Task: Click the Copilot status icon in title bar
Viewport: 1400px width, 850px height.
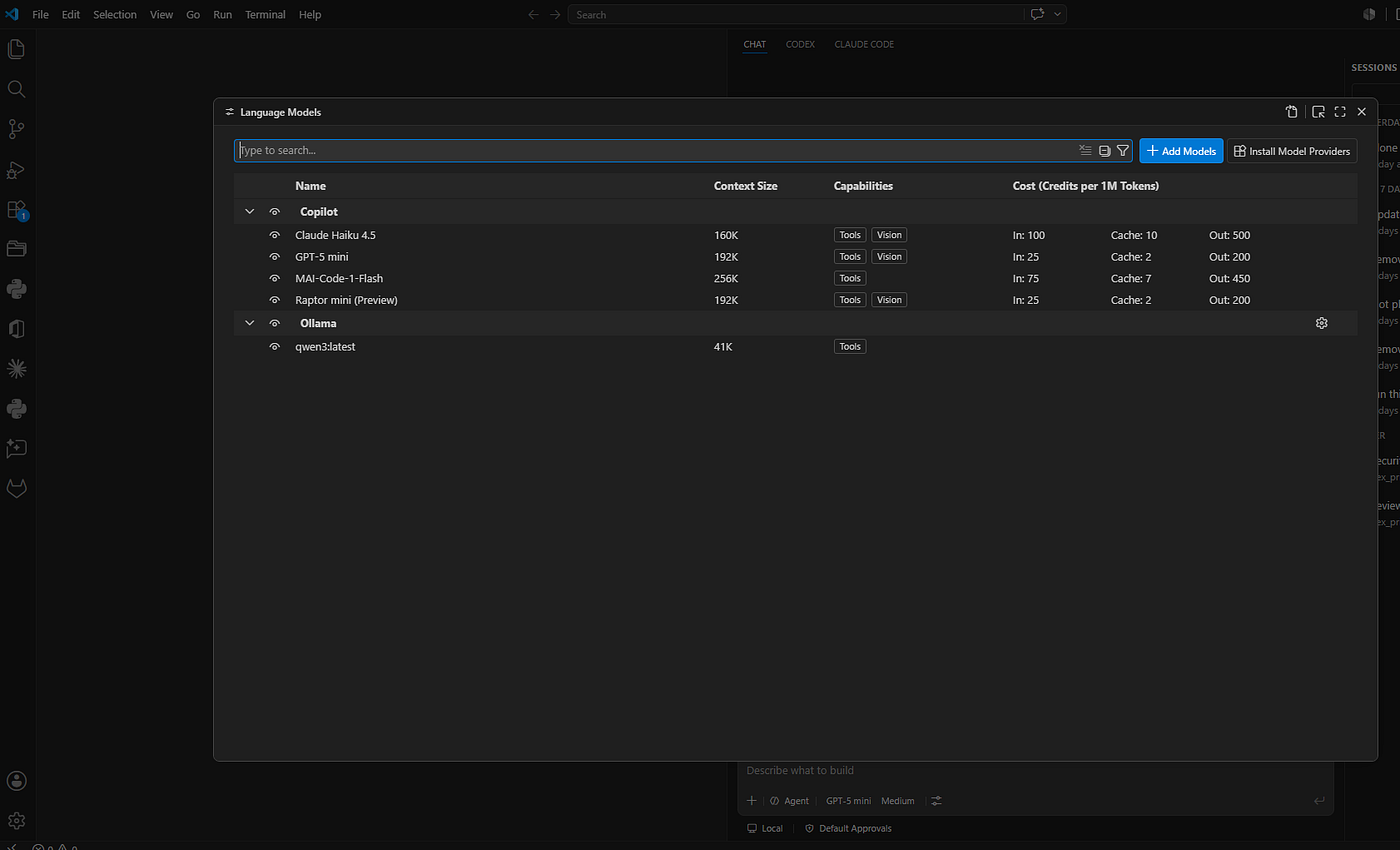Action: 1369,14
